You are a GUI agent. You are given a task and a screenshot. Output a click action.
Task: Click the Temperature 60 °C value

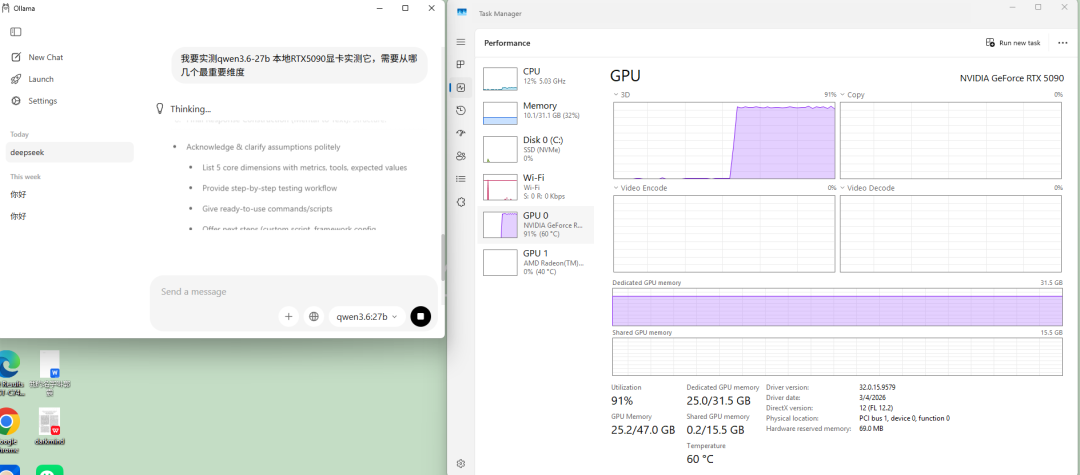700,459
